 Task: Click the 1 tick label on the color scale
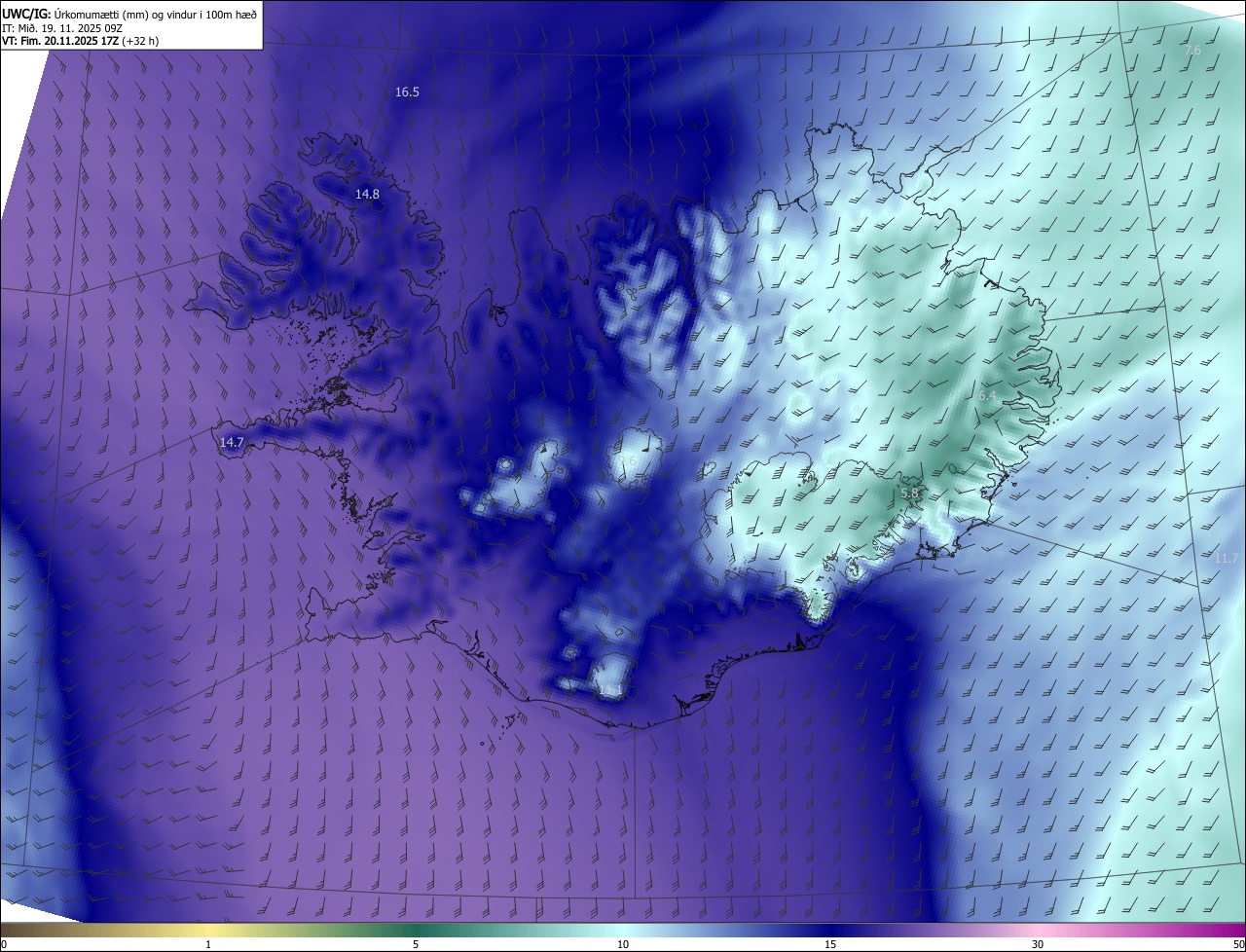pyautogui.click(x=208, y=944)
